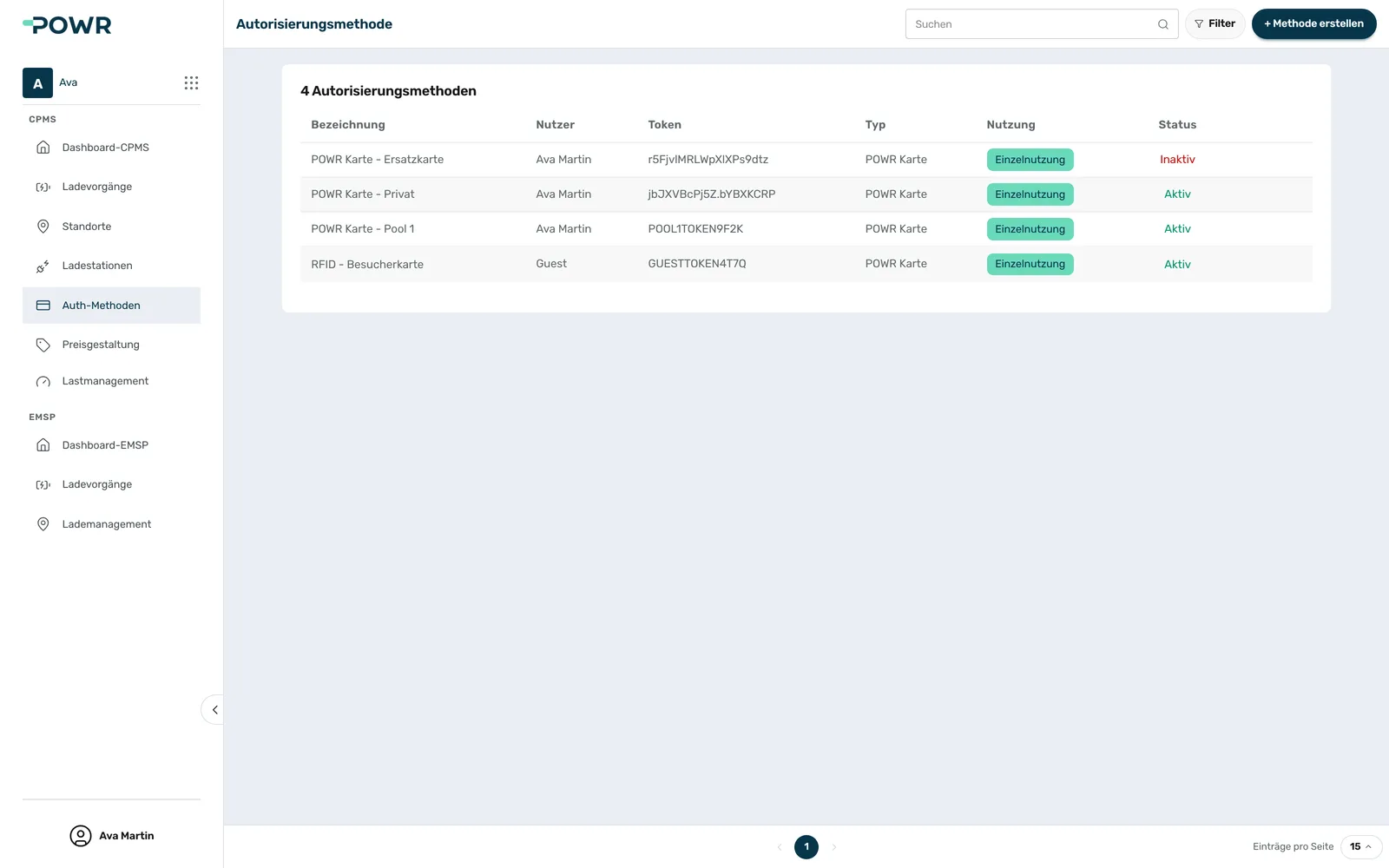1389x868 pixels.
Task: Click Aktiv status of Pool 1 row
Action: click(1177, 229)
